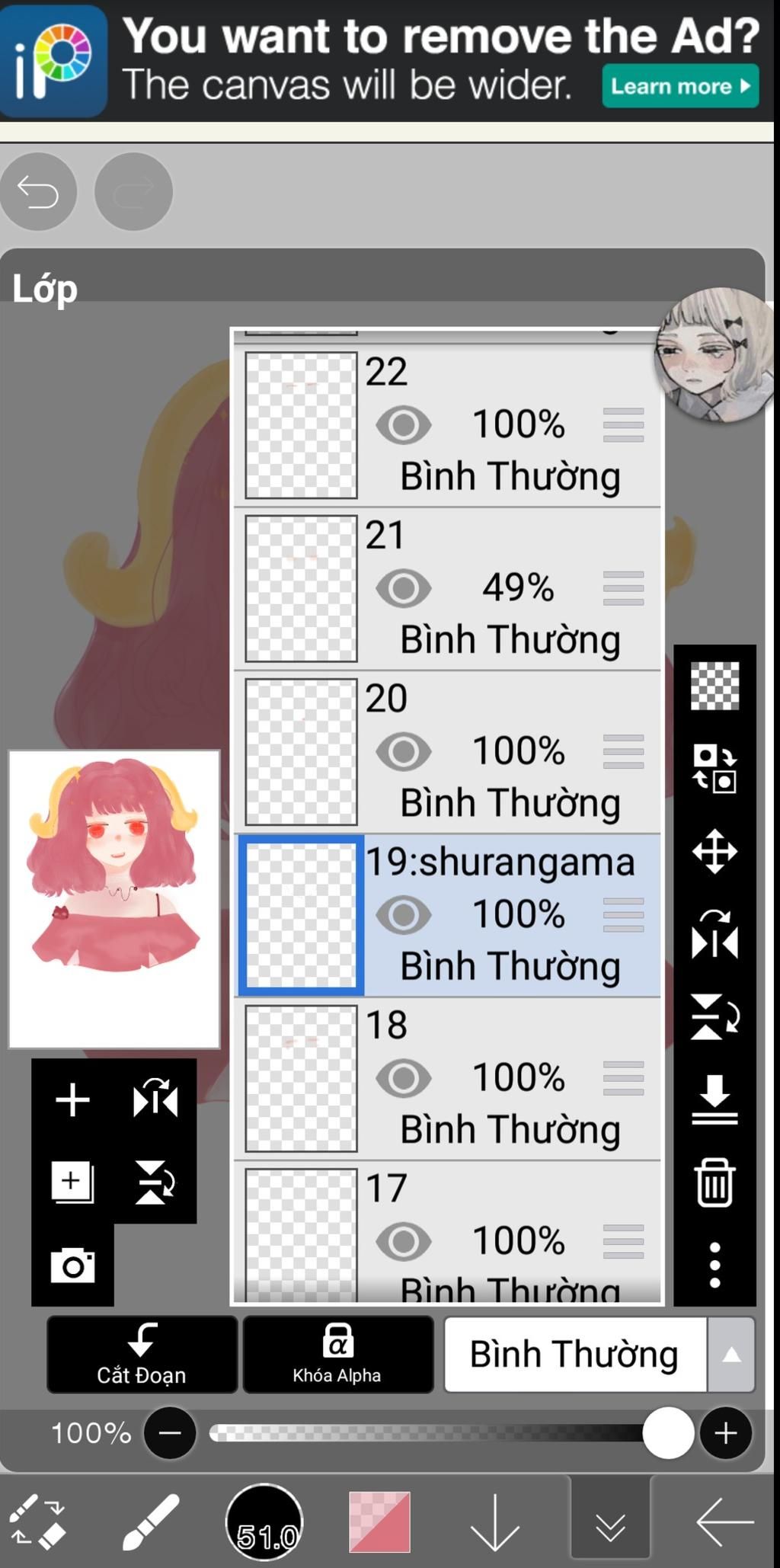Image resolution: width=780 pixels, height=1568 pixels.
Task: Hide layer 22 with its eye icon
Action: (404, 424)
